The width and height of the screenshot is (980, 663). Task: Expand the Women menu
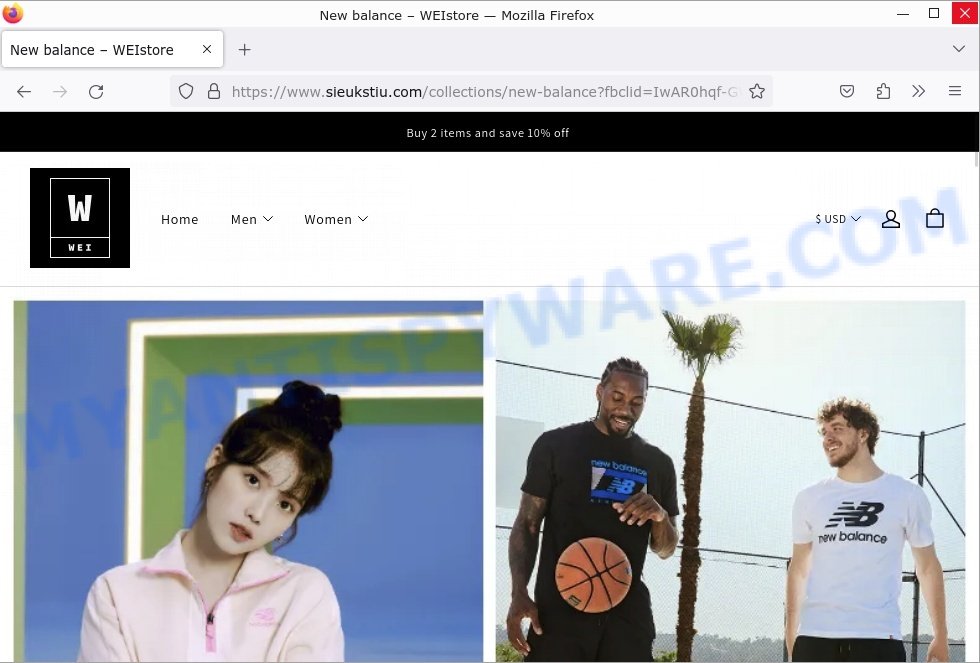pos(336,219)
